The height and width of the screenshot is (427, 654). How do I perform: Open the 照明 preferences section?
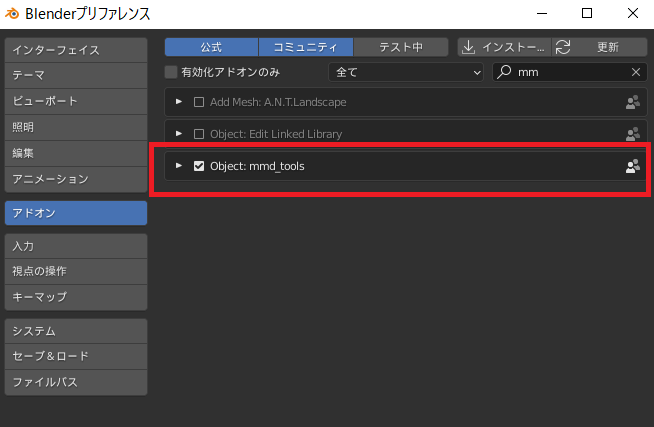(76, 127)
